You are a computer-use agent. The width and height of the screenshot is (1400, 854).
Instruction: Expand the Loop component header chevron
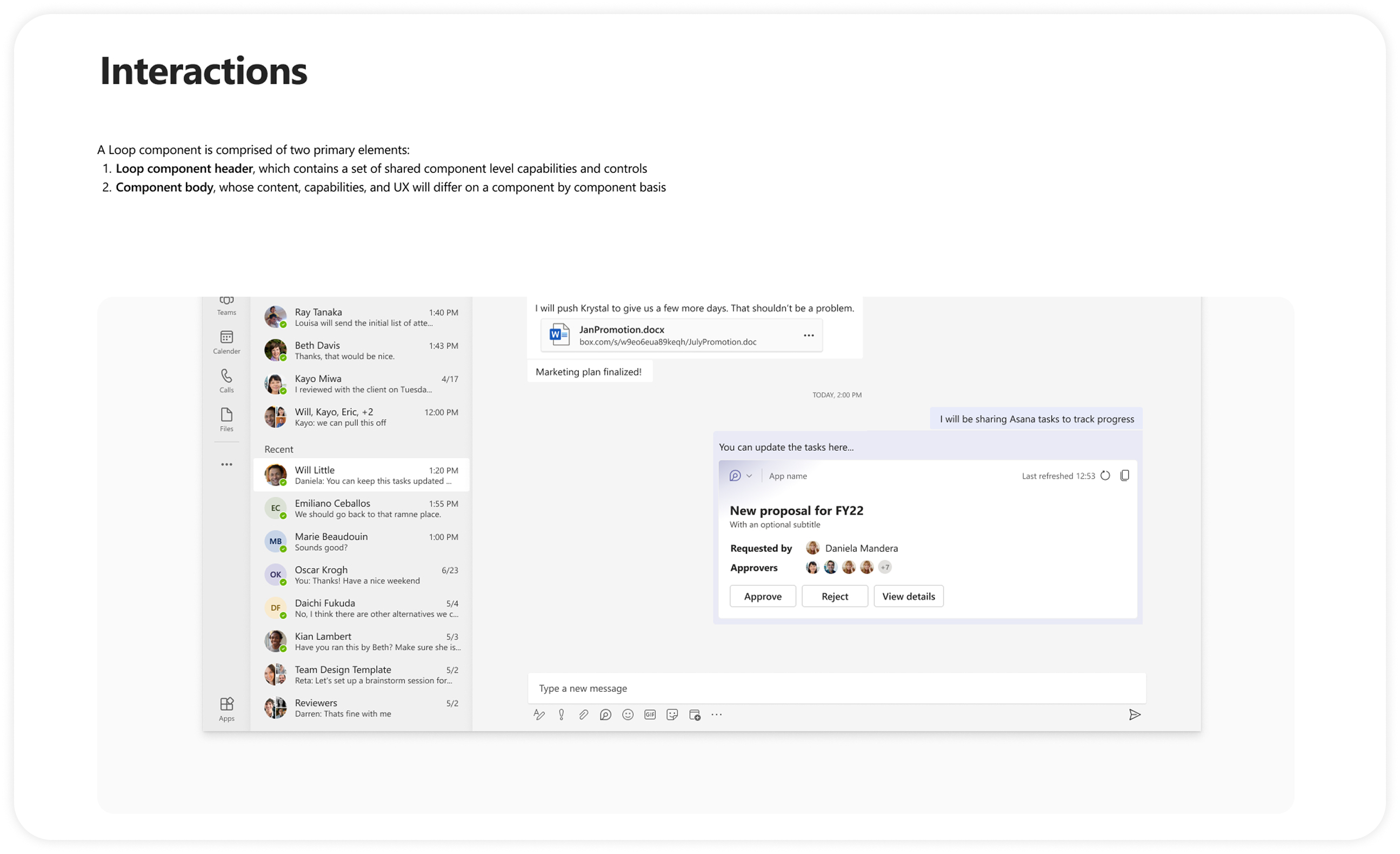tap(749, 476)
